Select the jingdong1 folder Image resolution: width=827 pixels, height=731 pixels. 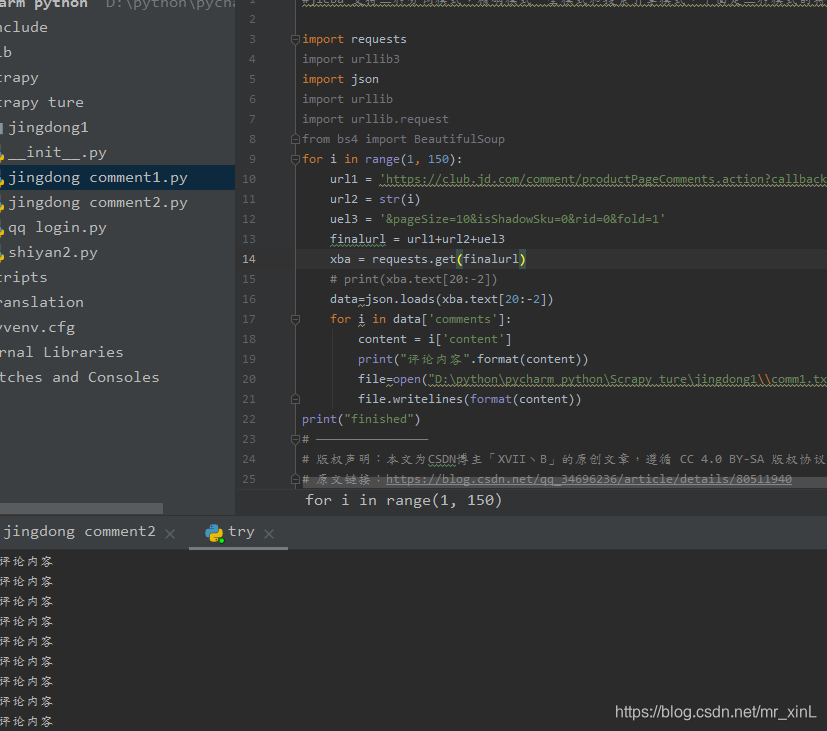click(48, 128)
